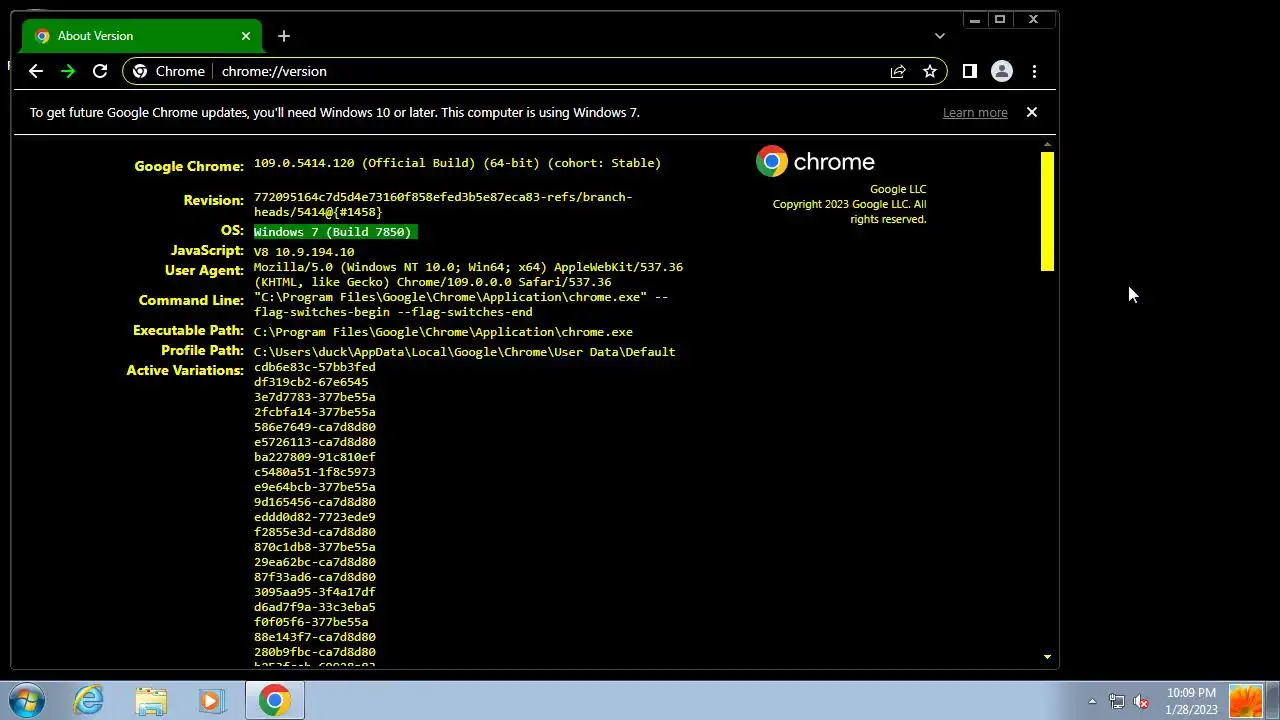Screen dimensions: 1280x720
Task: Click the scrollbar up arrow
Action: 1047,145
